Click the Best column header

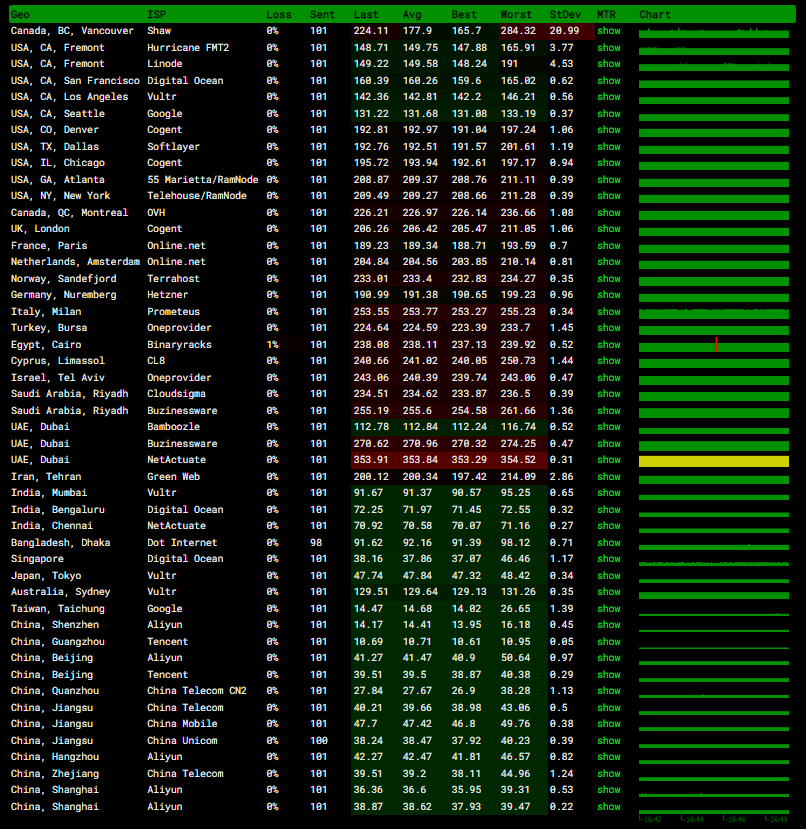pos(464,14)
